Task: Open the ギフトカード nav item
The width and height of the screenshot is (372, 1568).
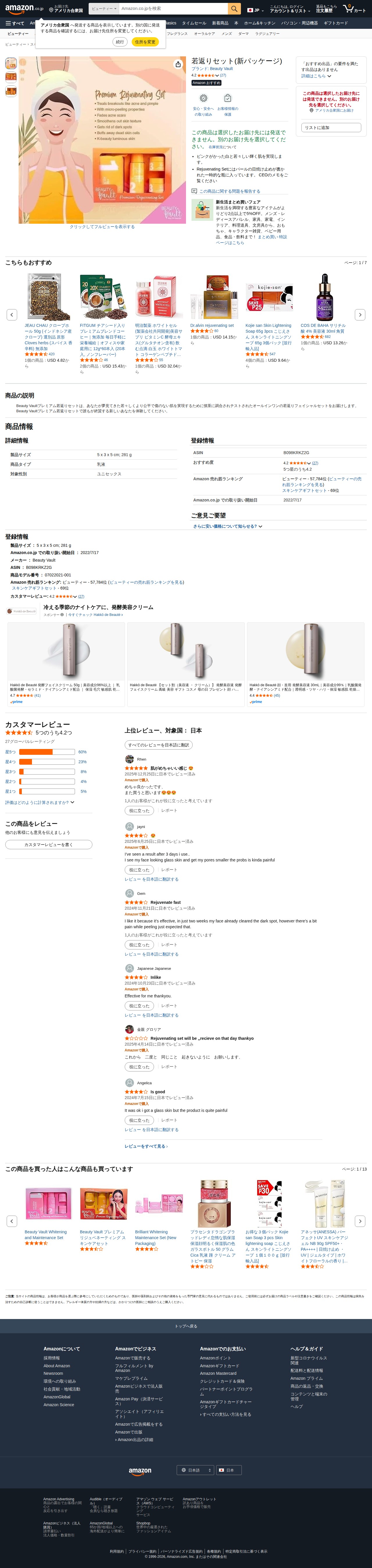Action: click(x=335, y=23)
